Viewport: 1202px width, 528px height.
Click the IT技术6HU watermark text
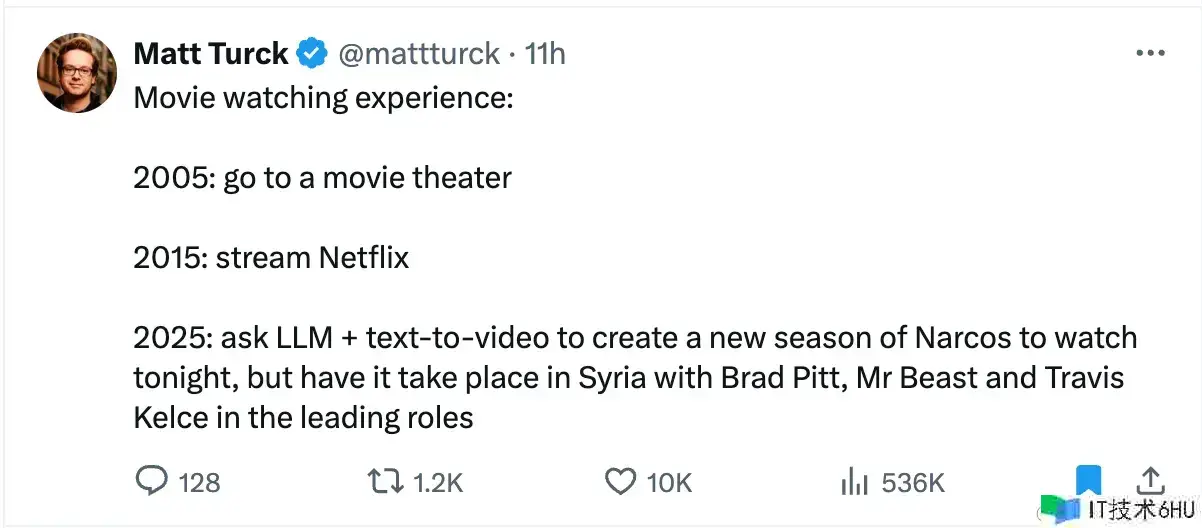point(1140,509)
